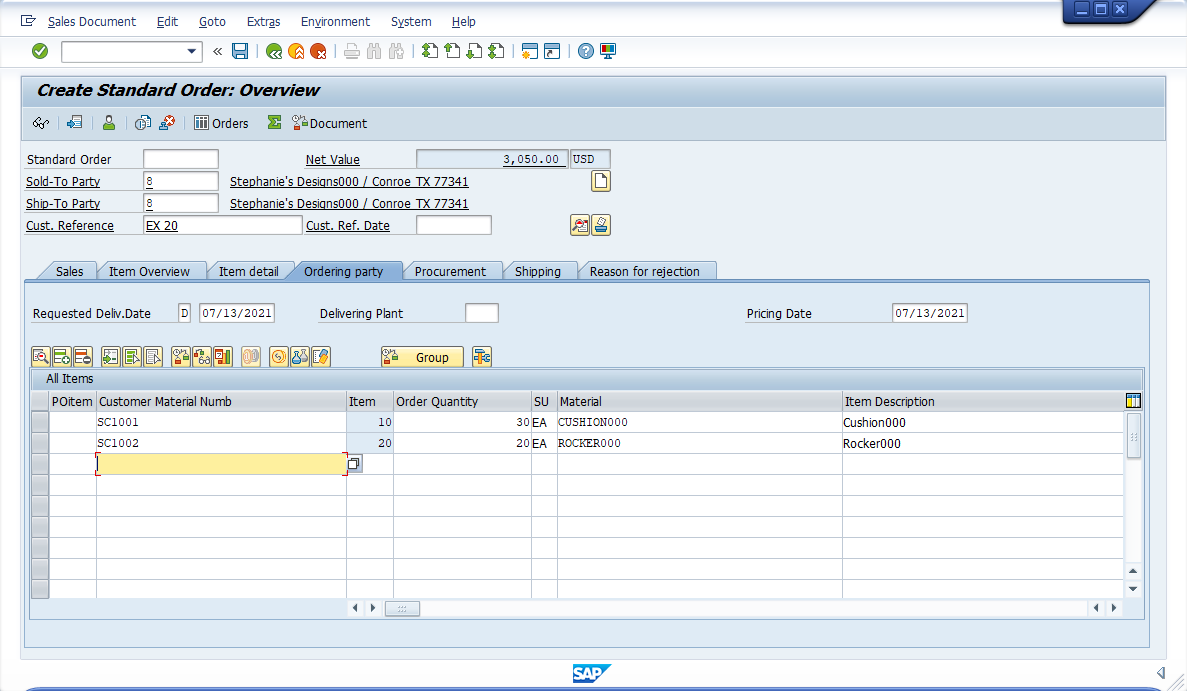Click the Standard Order input field

(181, 159)
